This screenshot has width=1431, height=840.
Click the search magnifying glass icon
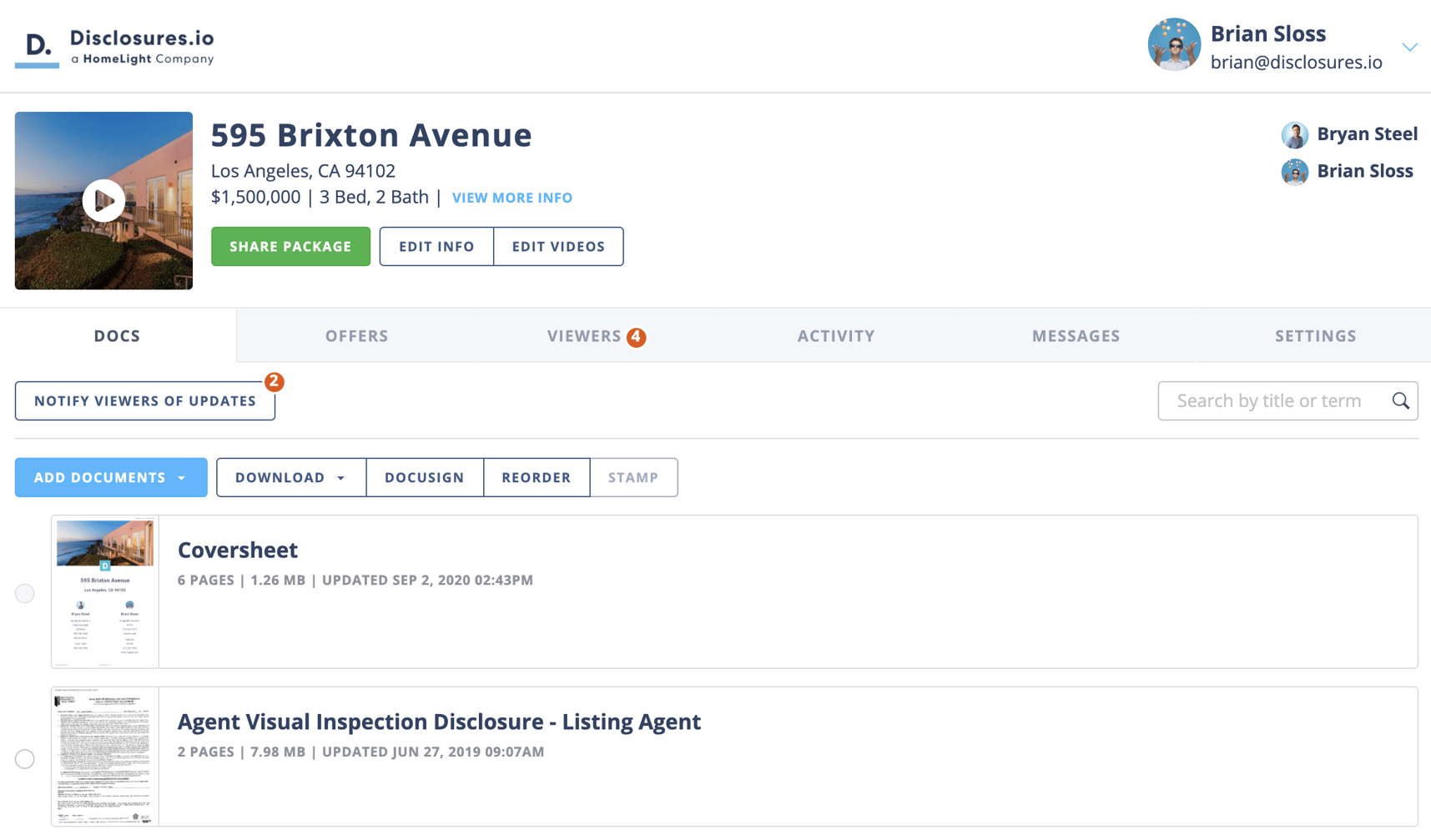[x=1399, y=400]
